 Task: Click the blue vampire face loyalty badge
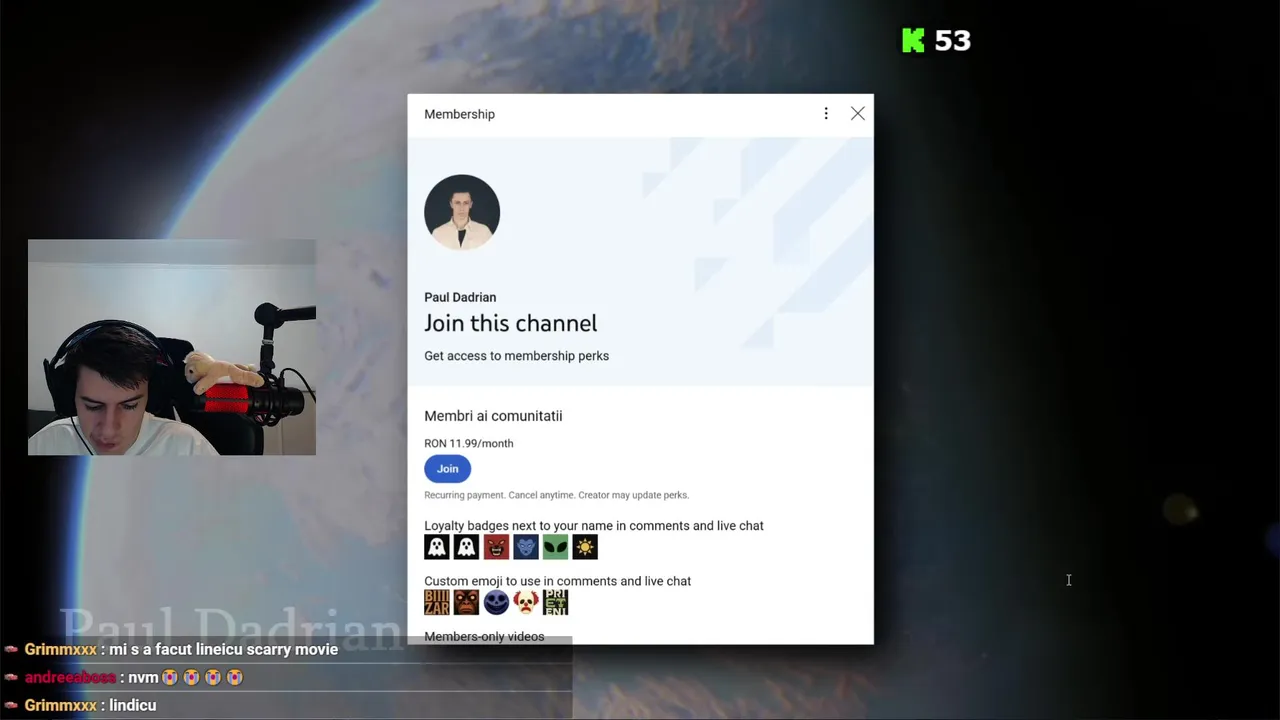[526, 547]
